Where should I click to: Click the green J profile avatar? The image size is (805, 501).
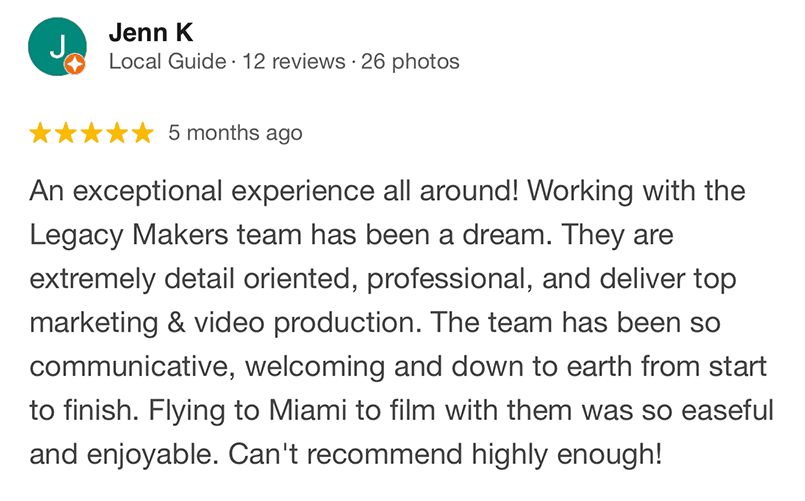(x=57, y=46)
